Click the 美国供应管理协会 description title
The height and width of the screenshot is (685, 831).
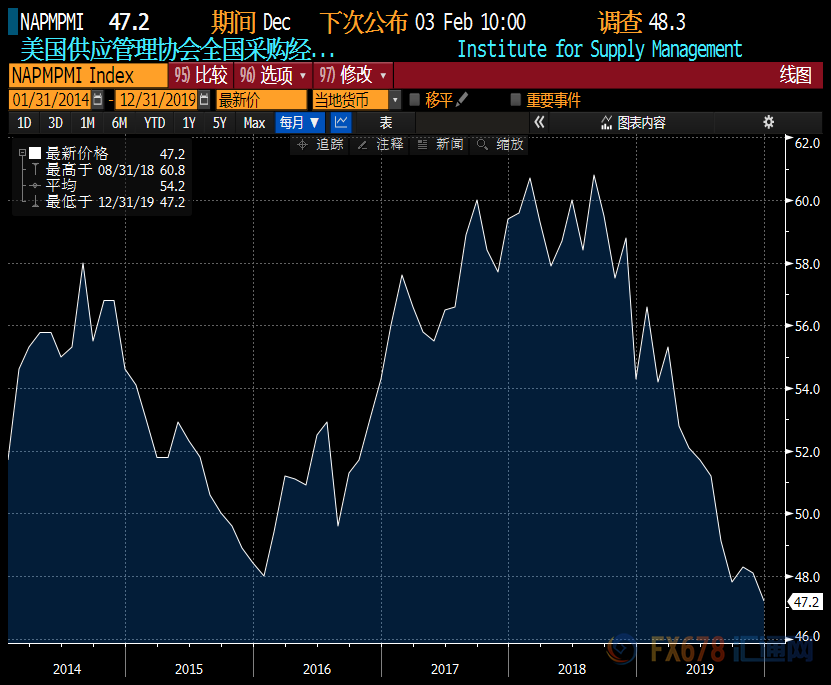pos(178,50)
